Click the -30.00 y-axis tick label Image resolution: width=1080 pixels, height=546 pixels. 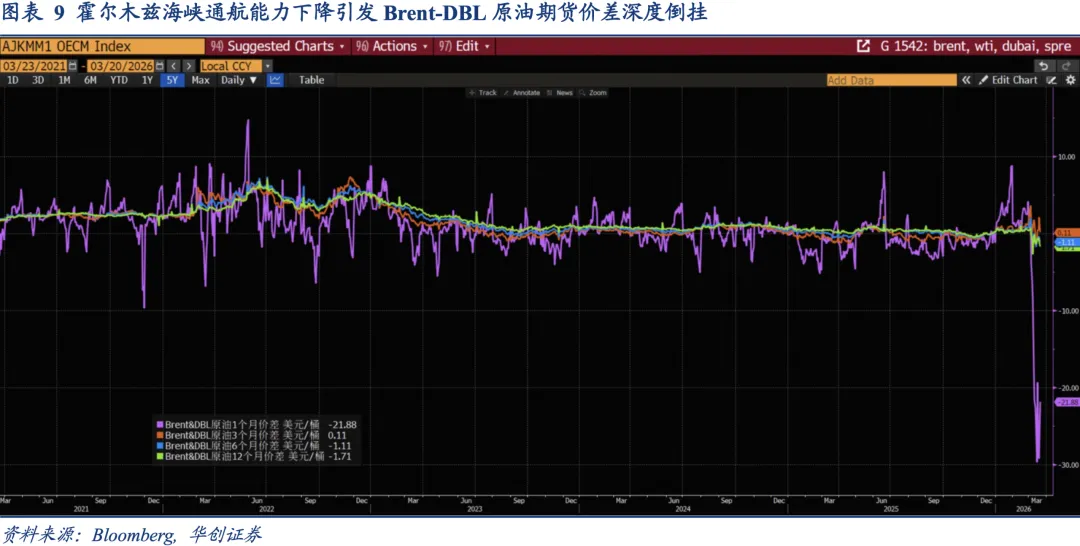pos(1067,465)
